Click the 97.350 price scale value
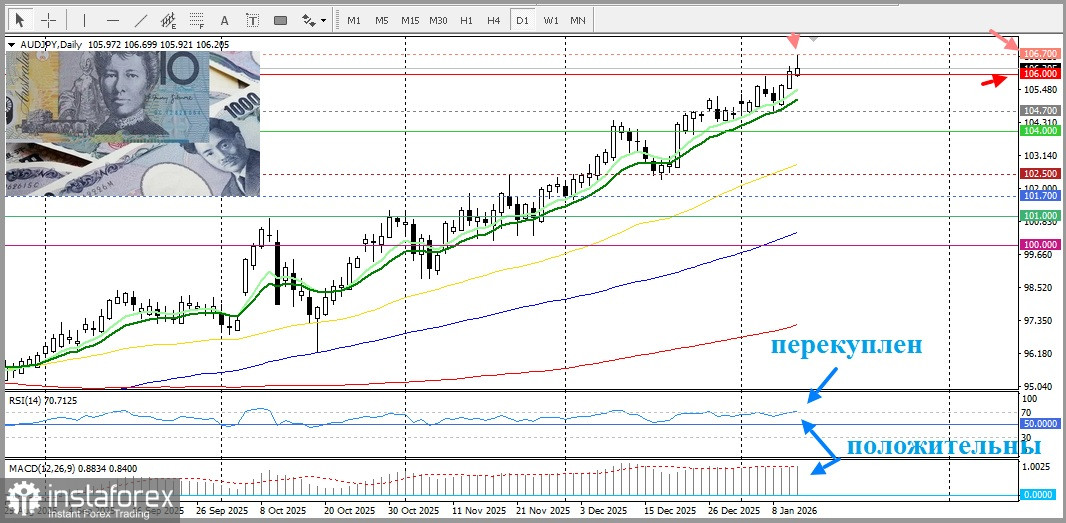This screenshot has height=523, width=1066. pos(1040,321)
